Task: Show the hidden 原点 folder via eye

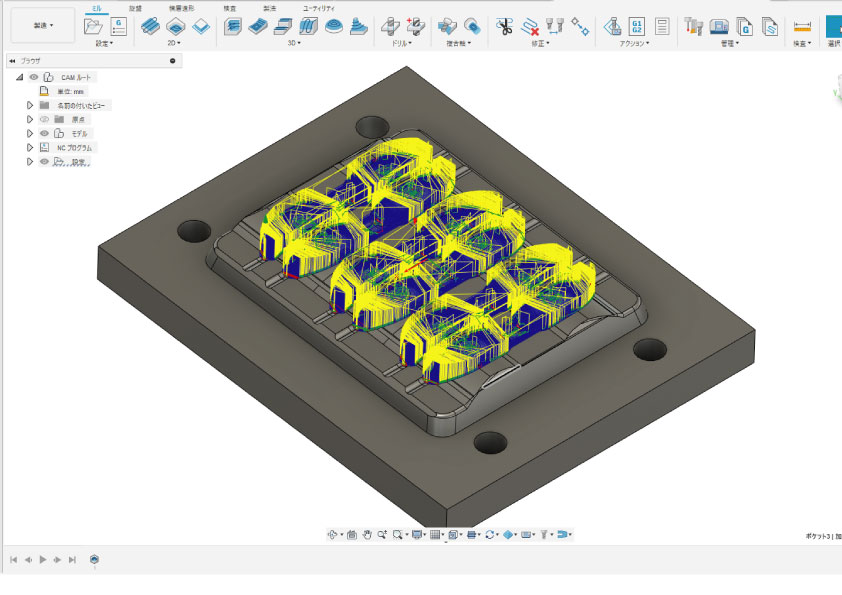Action: [x=45, y=119]
